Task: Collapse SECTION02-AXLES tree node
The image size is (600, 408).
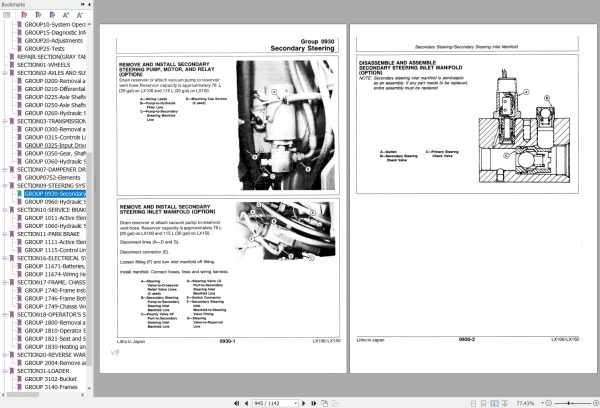Action: (x=5, y=73)
